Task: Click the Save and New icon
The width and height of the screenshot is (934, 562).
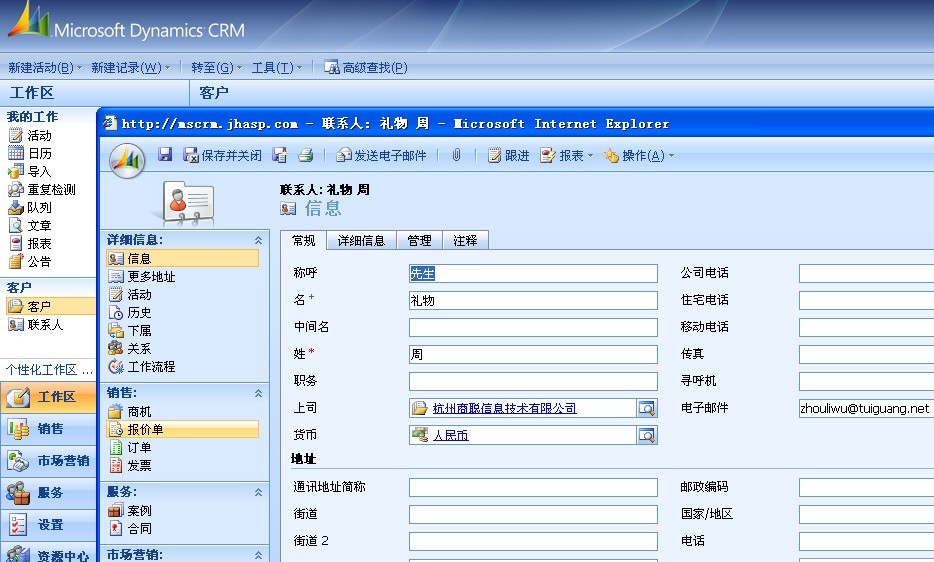Action: 279,156
